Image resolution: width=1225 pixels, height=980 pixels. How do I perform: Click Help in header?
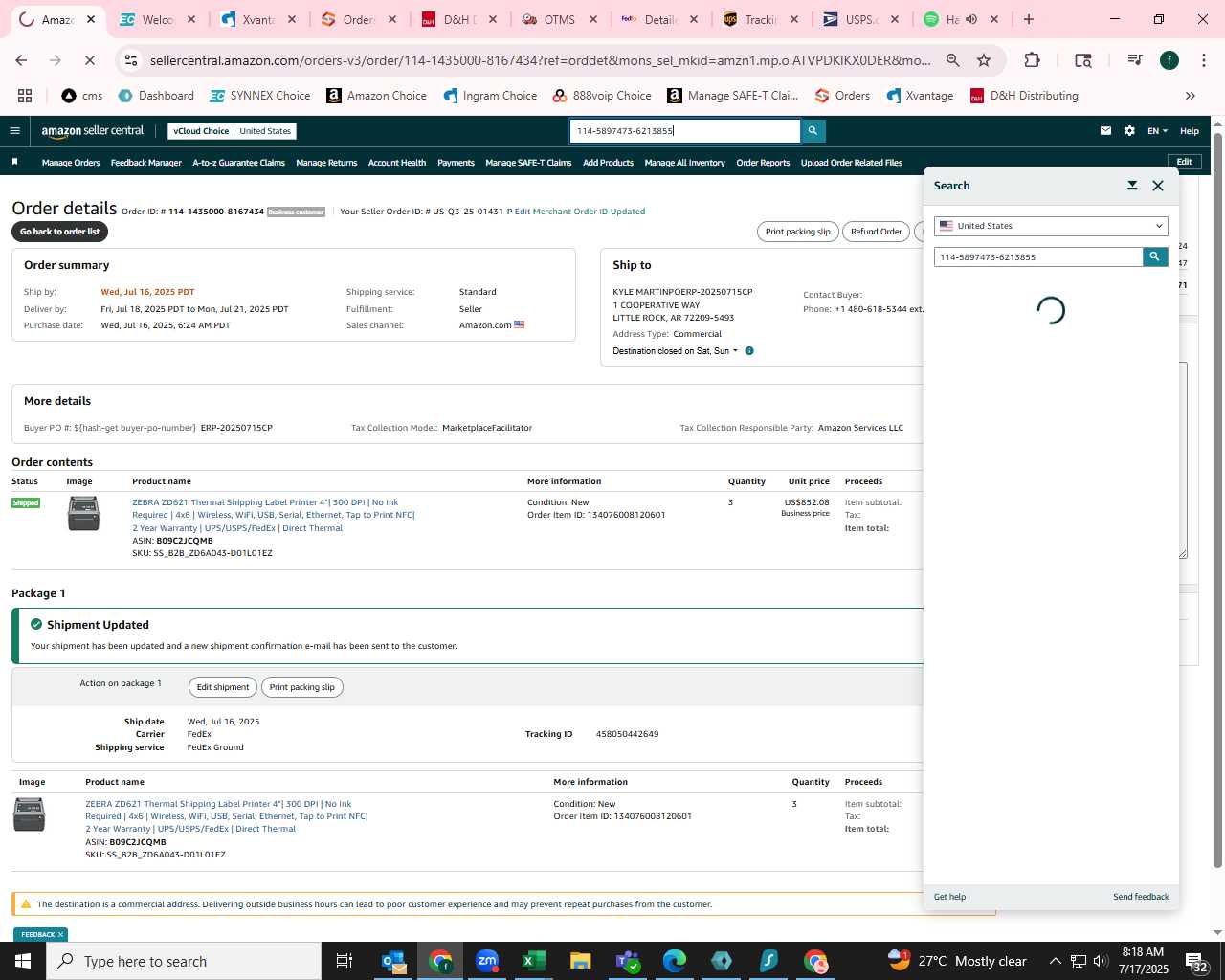tap(1189, 131)
